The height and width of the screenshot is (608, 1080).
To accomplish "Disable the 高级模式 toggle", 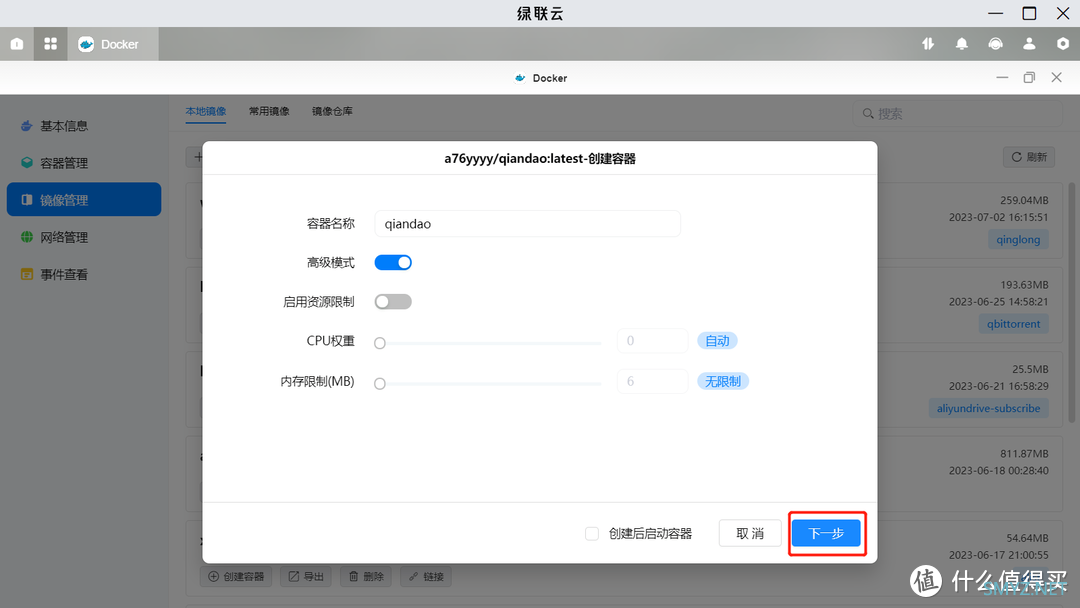I will [x=393, y=263].
